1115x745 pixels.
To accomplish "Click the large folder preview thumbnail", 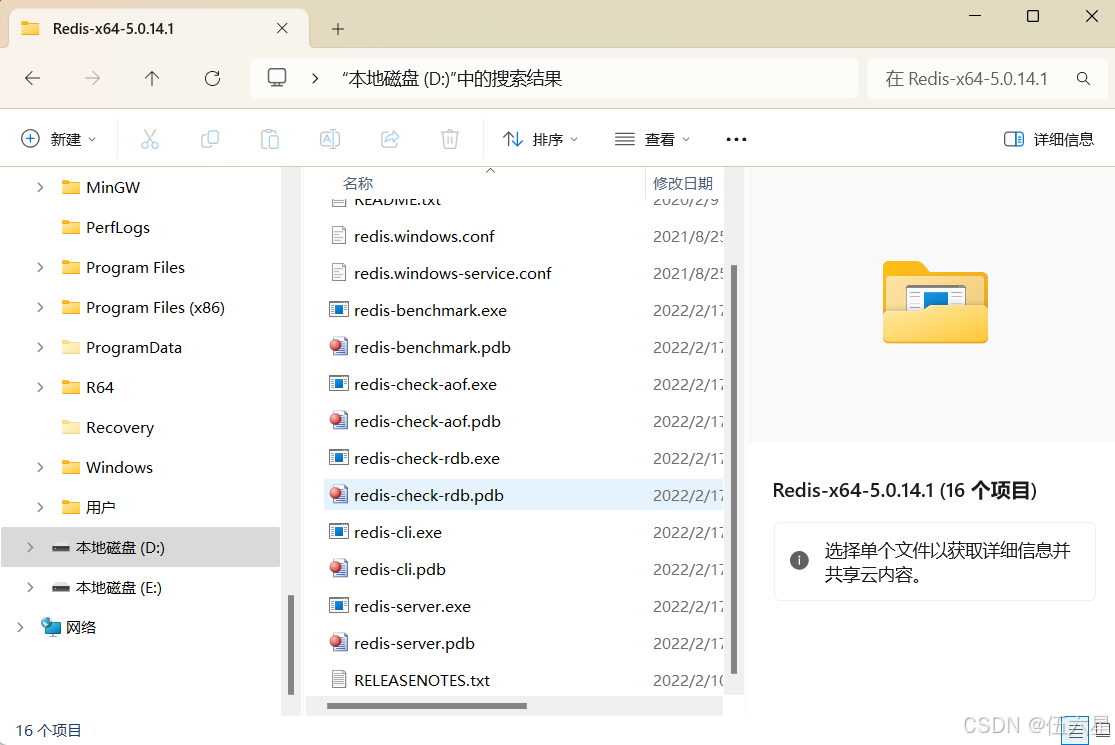I will tap(935, 302).
